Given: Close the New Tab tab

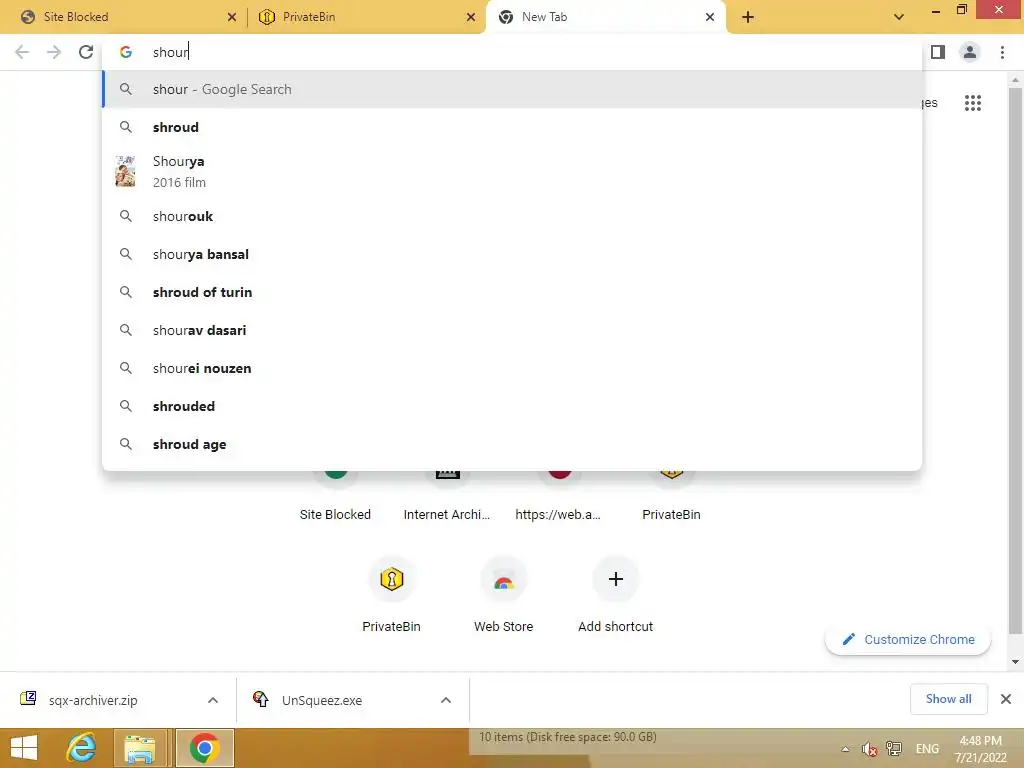Looking at the screenshot, I should tap(710, 17).
